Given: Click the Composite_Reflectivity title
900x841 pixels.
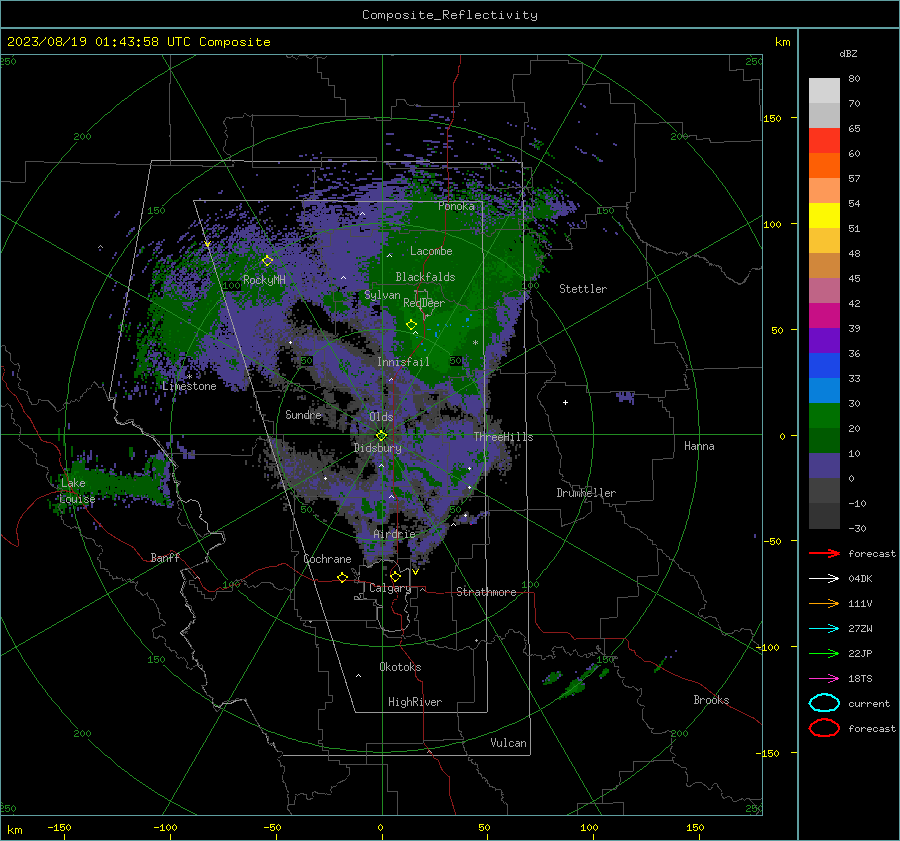Looking at the screenshot, I should pos(449,15).
